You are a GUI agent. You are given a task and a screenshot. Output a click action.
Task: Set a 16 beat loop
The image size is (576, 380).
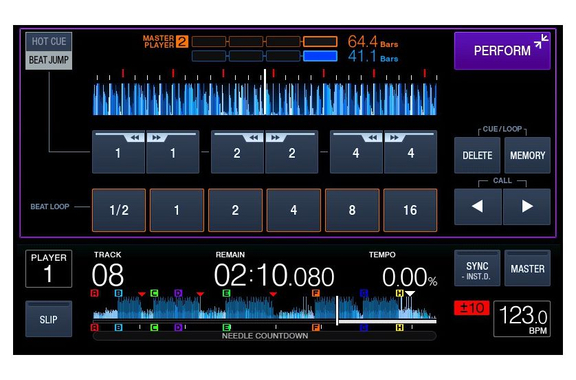point(410,210)
